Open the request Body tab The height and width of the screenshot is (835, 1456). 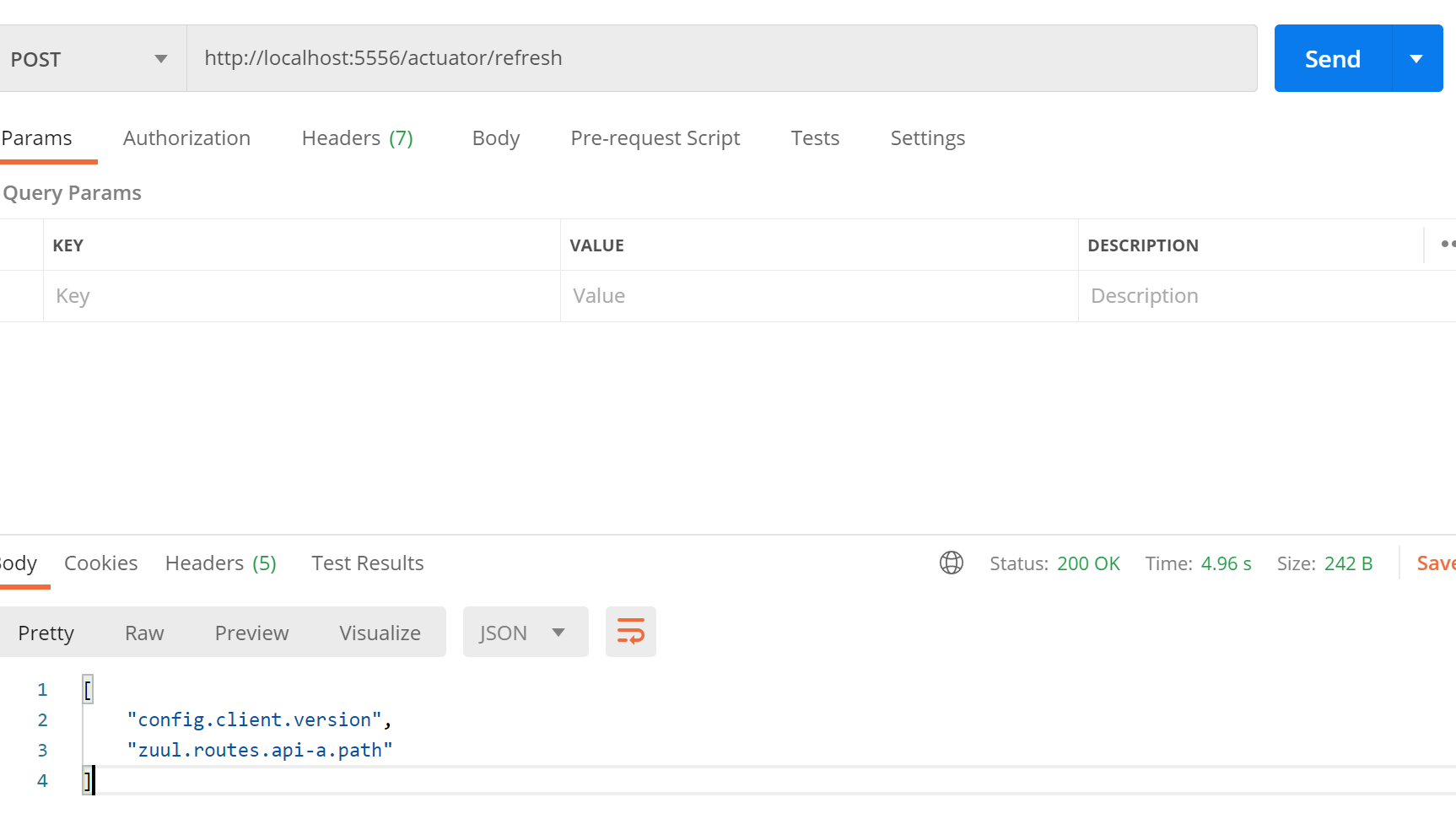click(496, 138)
